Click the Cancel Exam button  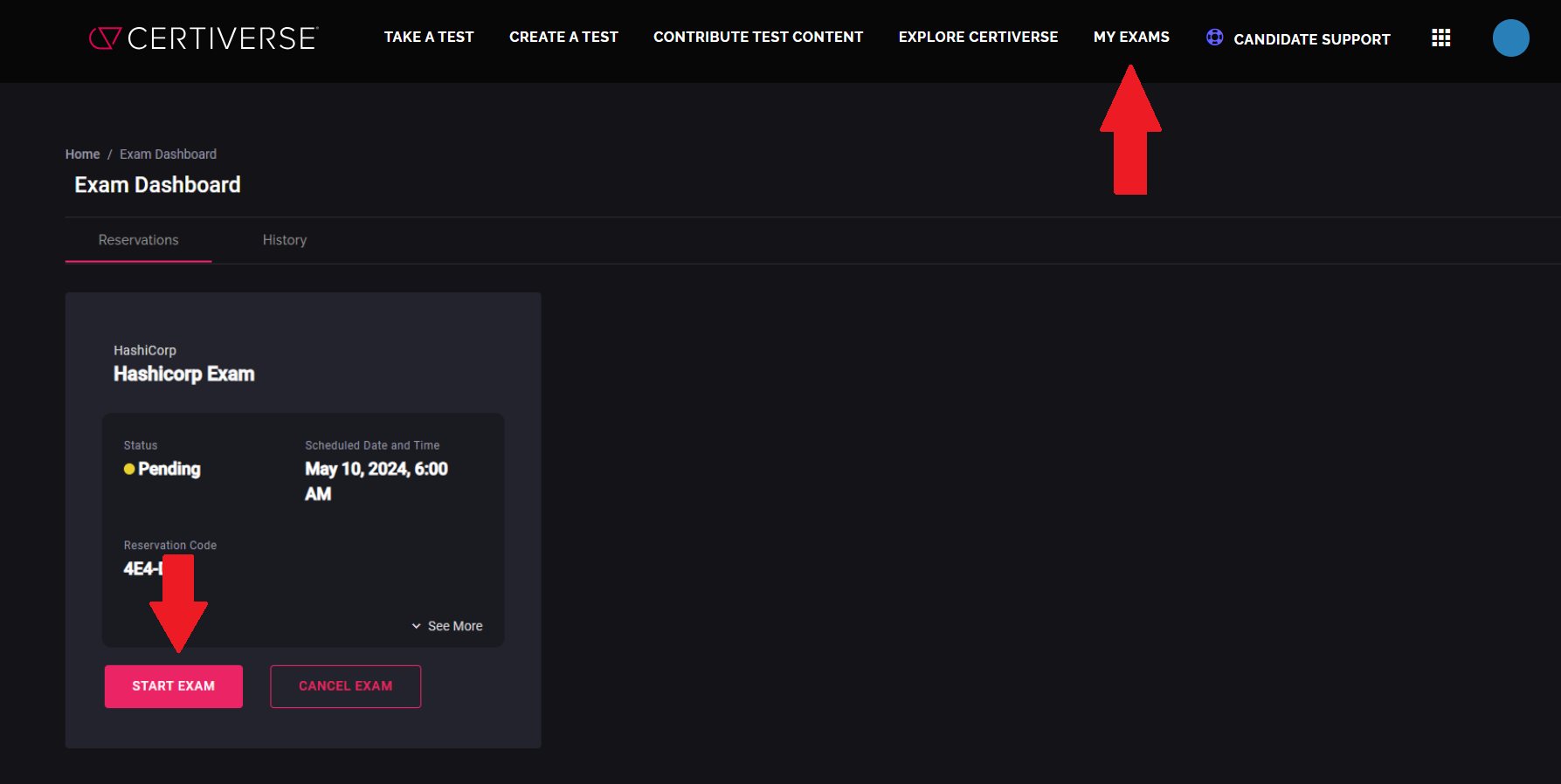point(346,686)
